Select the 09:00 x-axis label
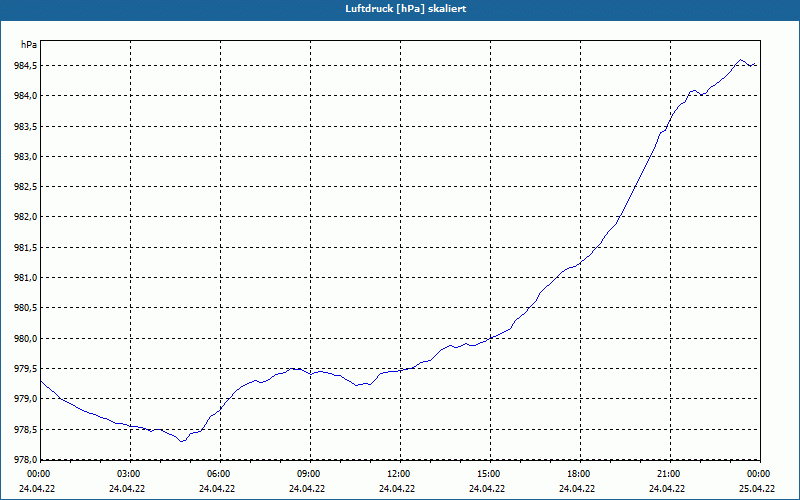The image size is (800, 500). point(310,474)
